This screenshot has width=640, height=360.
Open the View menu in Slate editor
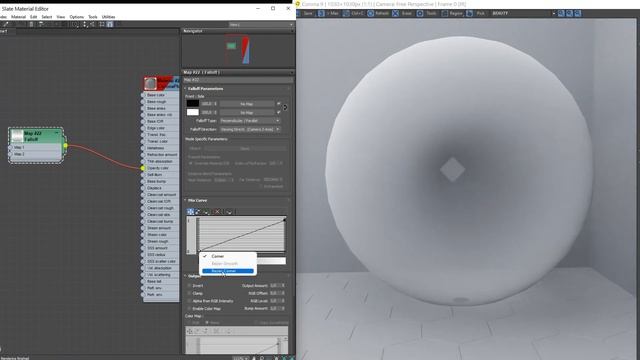61,17
